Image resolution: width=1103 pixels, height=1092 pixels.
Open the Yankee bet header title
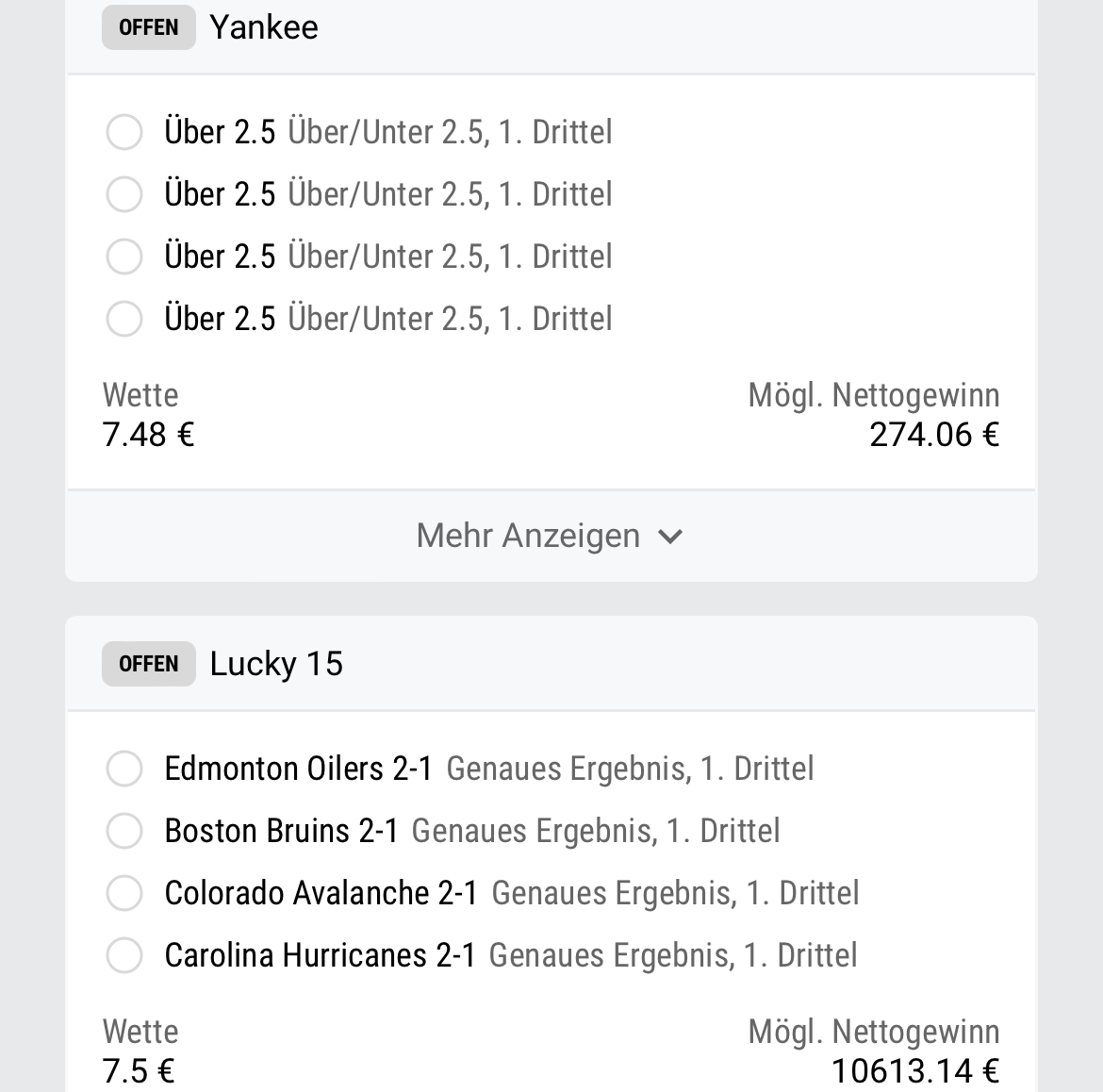[264, 27]
